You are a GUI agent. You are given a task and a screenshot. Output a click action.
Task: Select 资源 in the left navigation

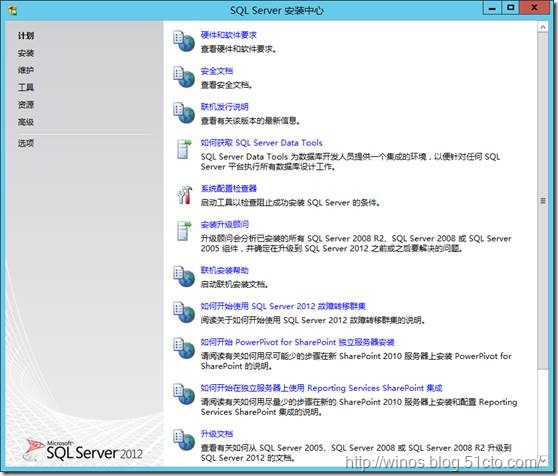26,105
